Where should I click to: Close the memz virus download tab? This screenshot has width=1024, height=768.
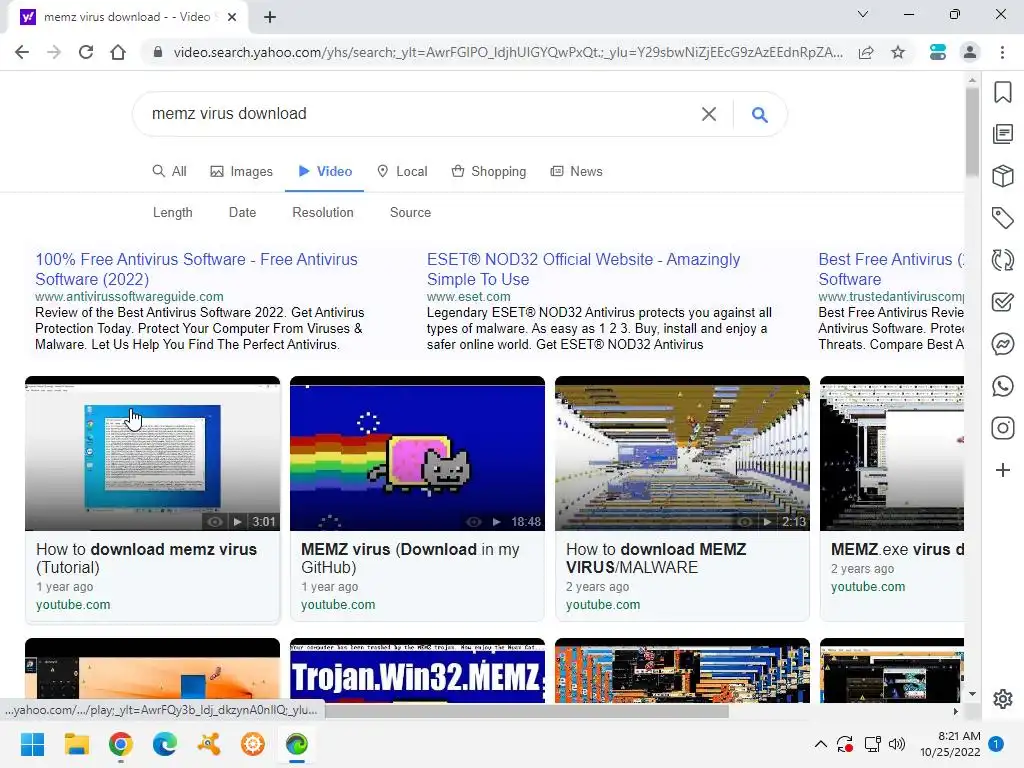point(232,17)
